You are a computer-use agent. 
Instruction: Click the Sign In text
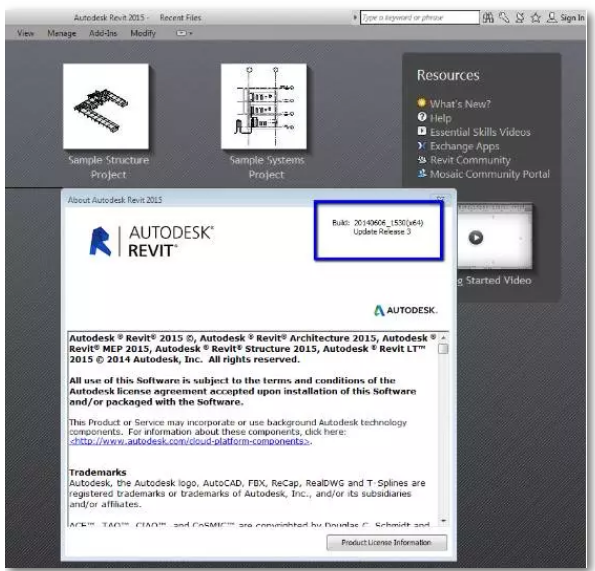coord(572,17)
